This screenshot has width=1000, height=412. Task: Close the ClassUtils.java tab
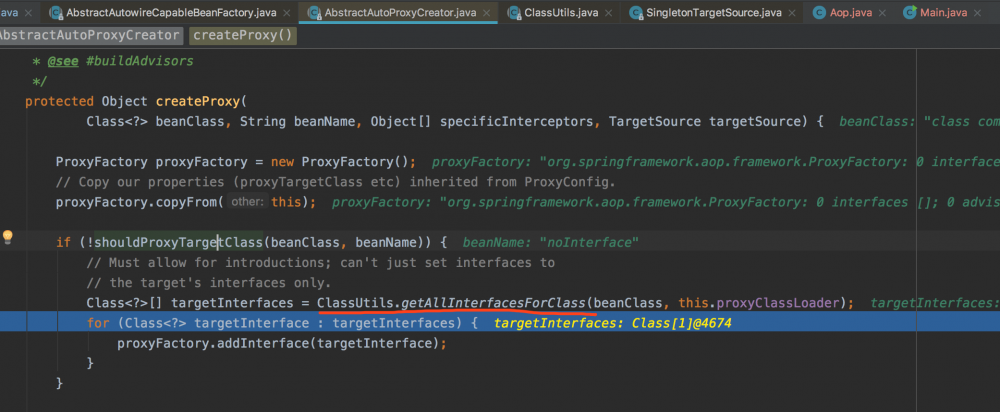(610, 13)
